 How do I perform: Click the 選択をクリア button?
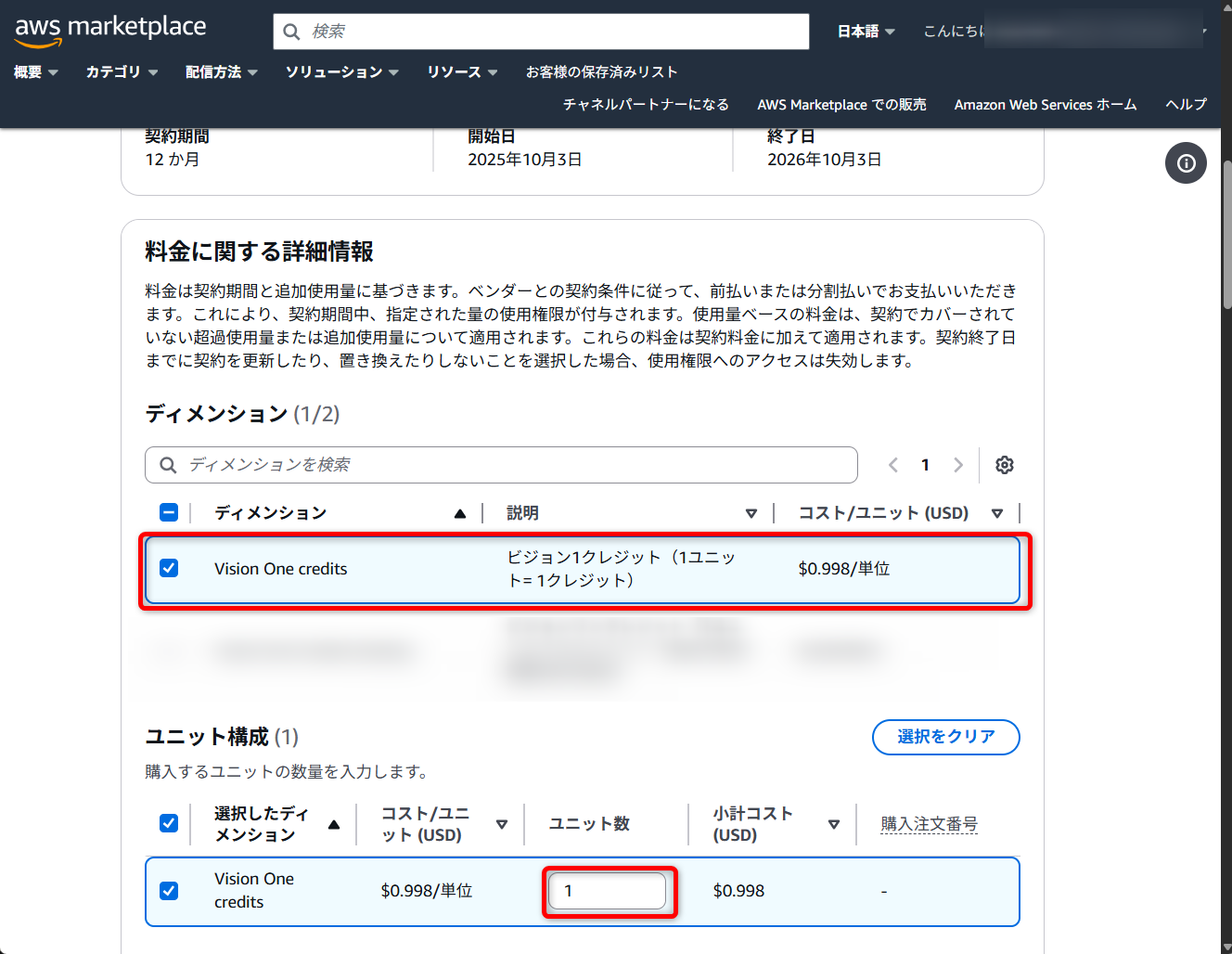[946, 737]
